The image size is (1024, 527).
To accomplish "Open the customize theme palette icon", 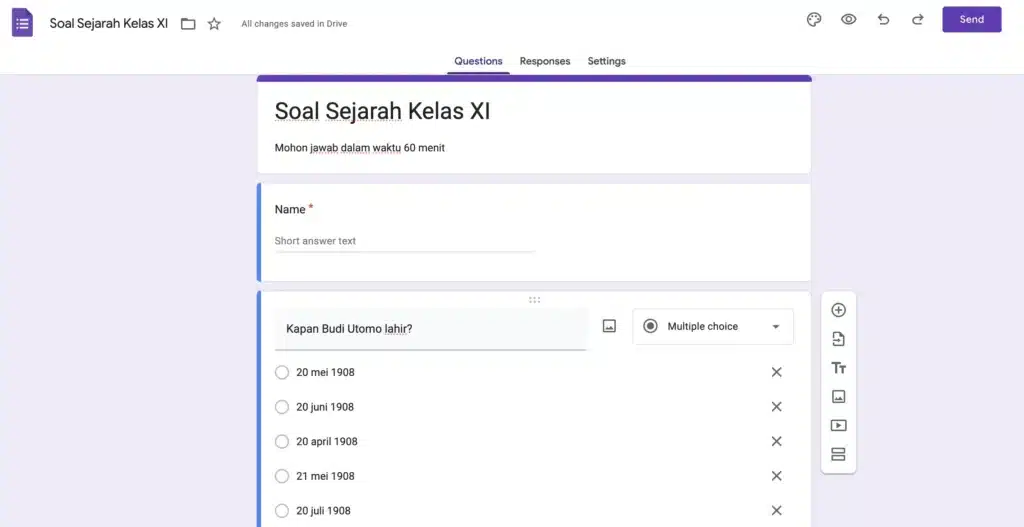I will [x=814, y=20].
